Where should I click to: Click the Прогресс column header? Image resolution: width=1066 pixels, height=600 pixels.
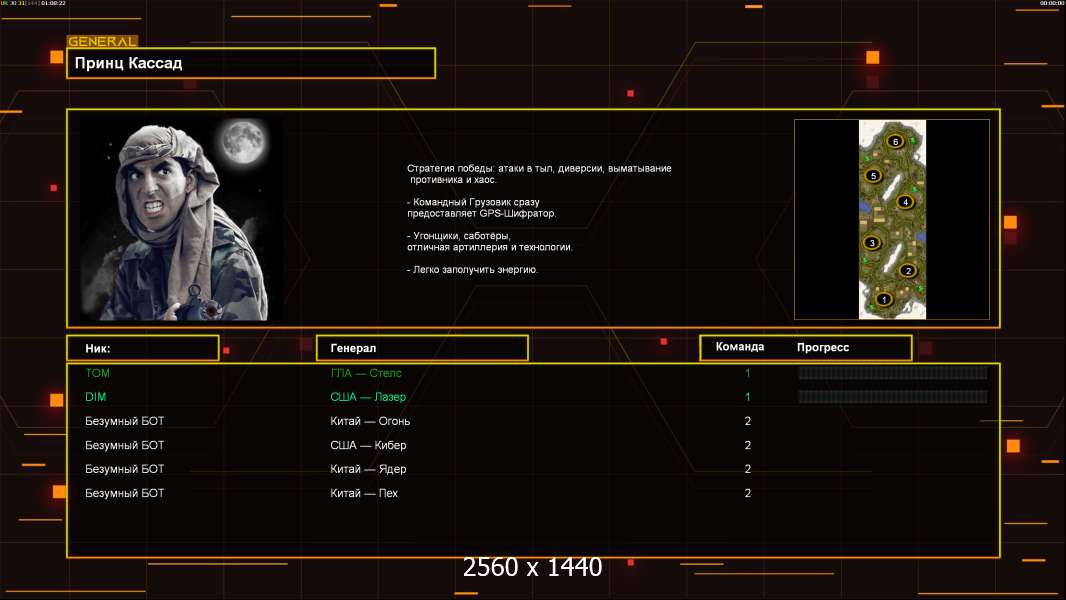click(x=823, y=348)
